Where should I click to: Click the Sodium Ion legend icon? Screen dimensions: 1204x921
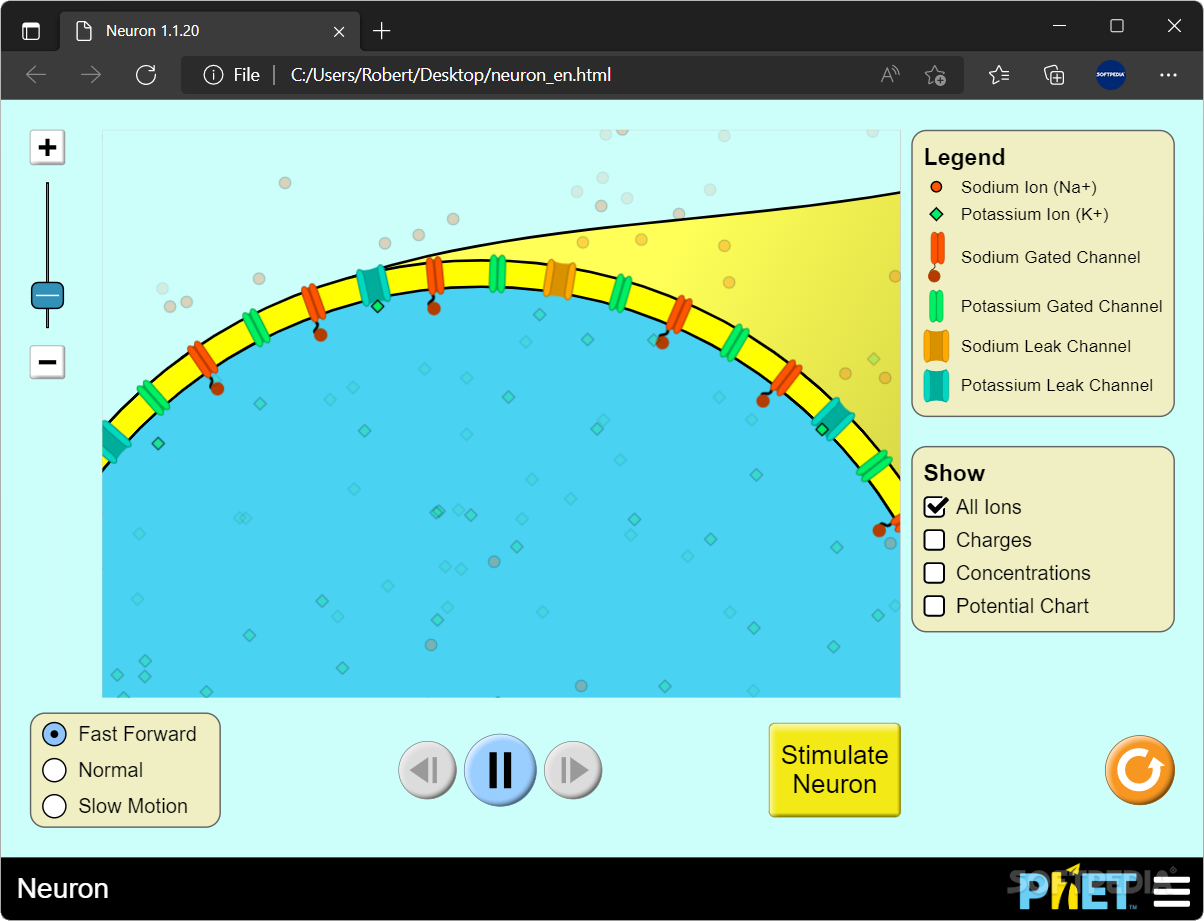pos(936,187)
